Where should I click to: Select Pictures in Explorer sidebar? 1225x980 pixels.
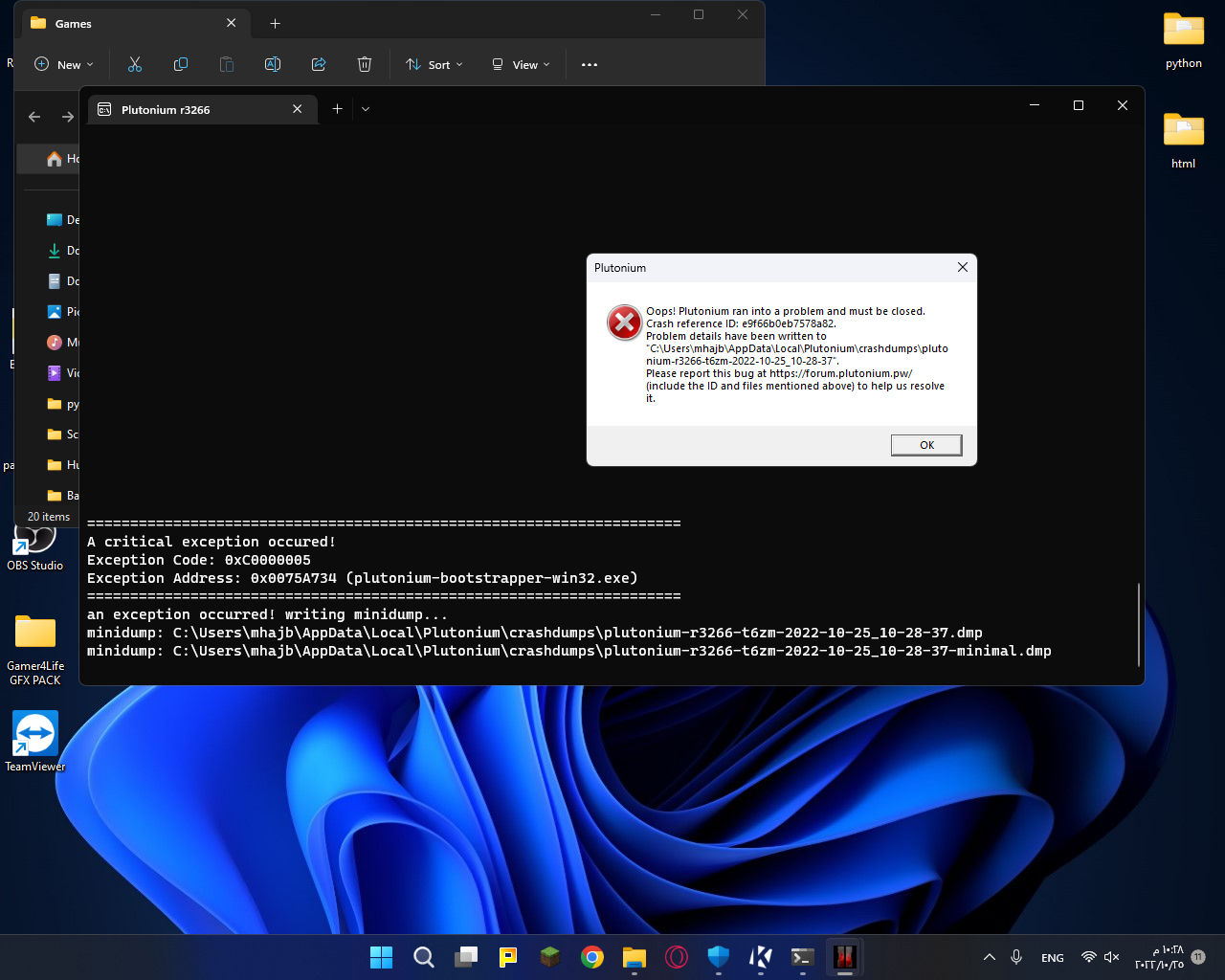pyautogui.click(x=62, y=312)
